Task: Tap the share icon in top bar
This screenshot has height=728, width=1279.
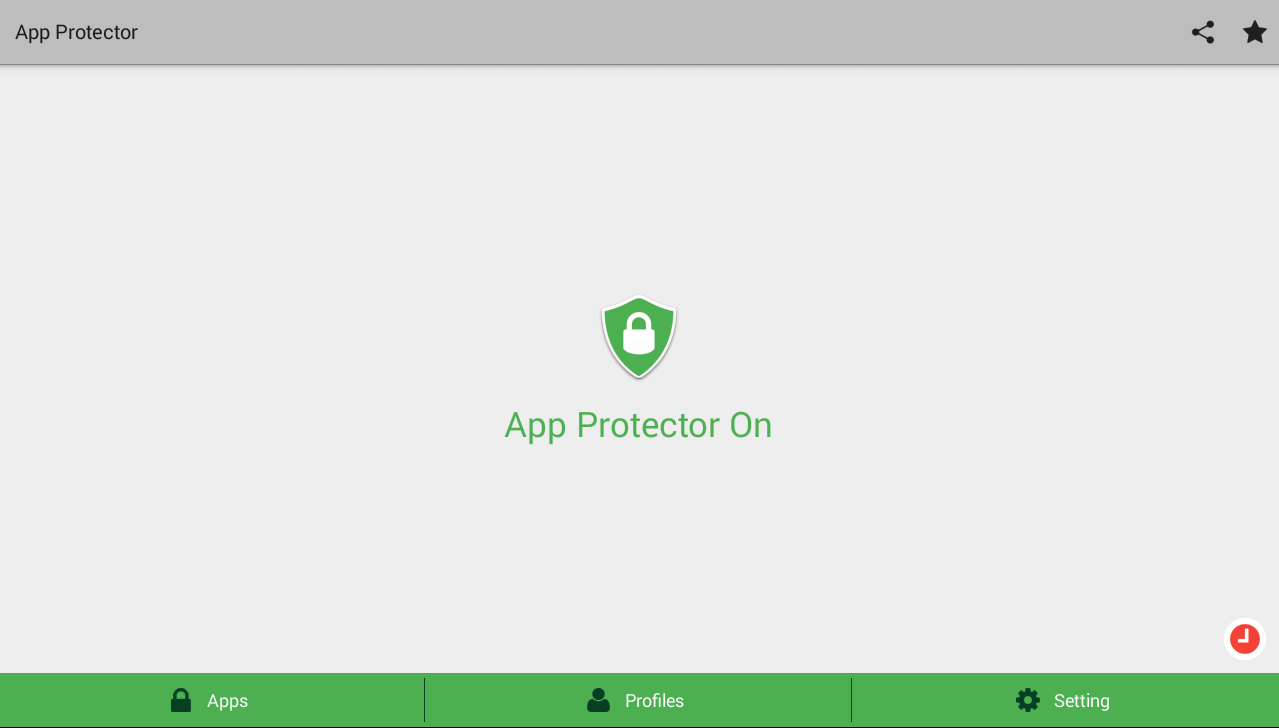Action: tap(1203, 32)
